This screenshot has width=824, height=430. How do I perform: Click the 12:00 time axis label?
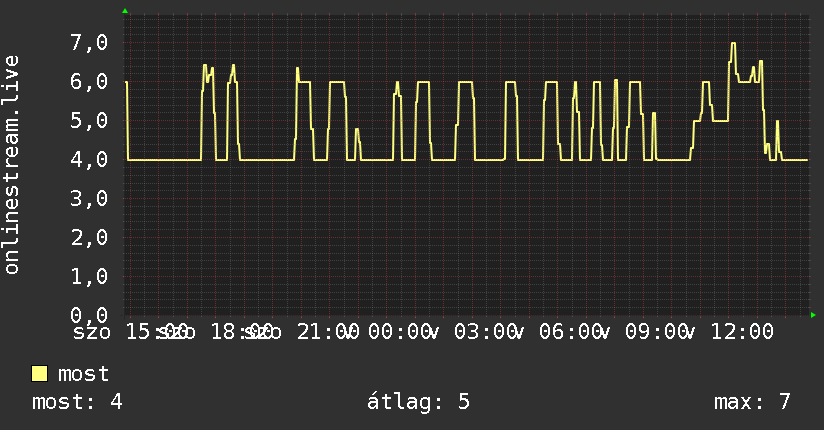742,332
